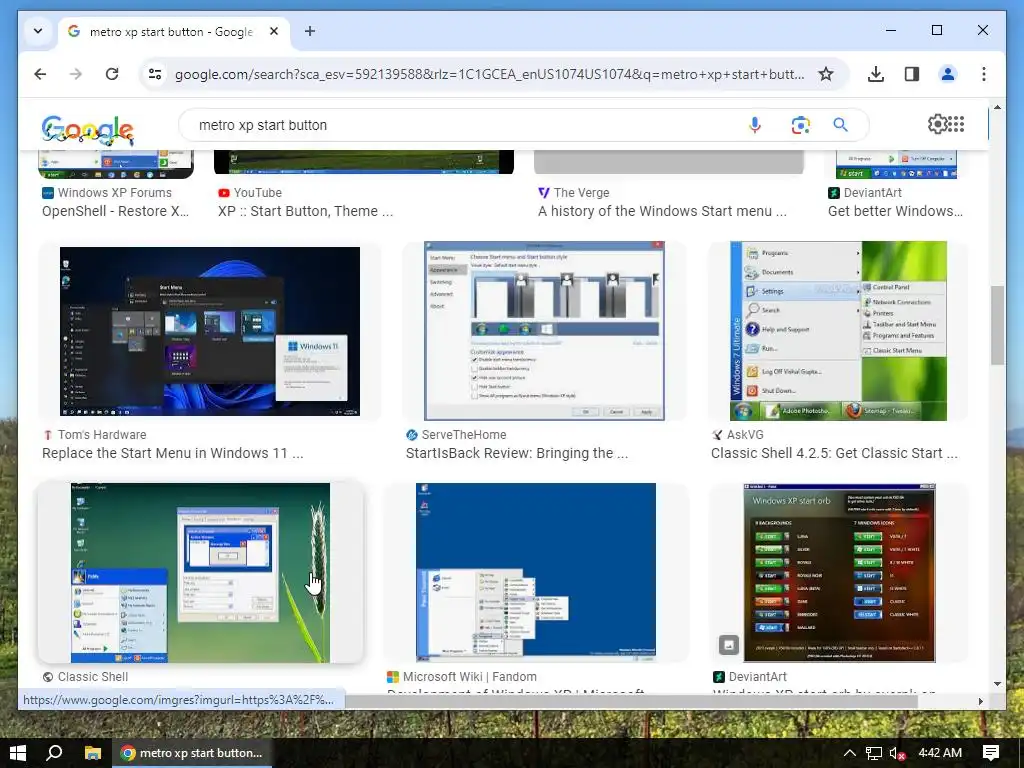Click horizontal scrollbar right arrow
This screenshot has height=768, width=1024.
[x=980, y=701]
